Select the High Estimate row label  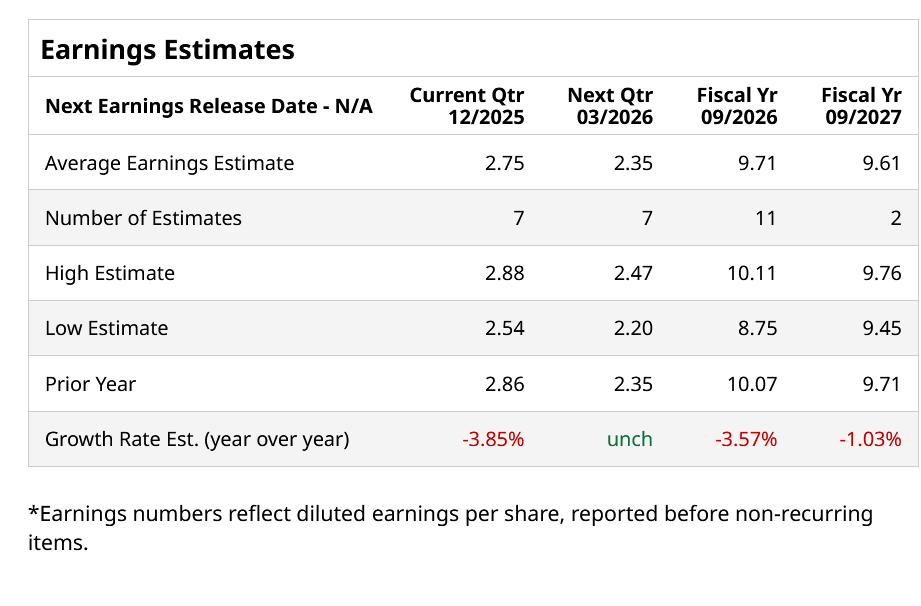click(x=110, y=273)
